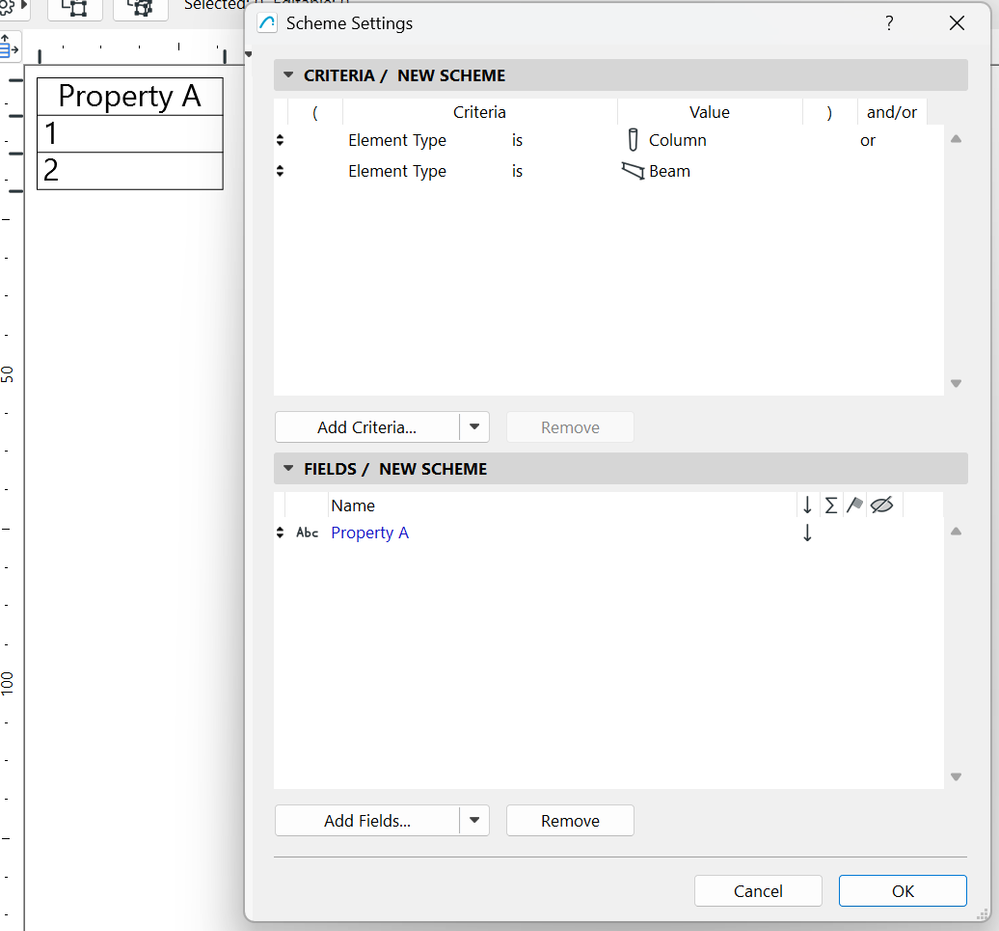Click the Property A header in schedule table
Screen dimensions: 999x931
(x=130, y=96)
